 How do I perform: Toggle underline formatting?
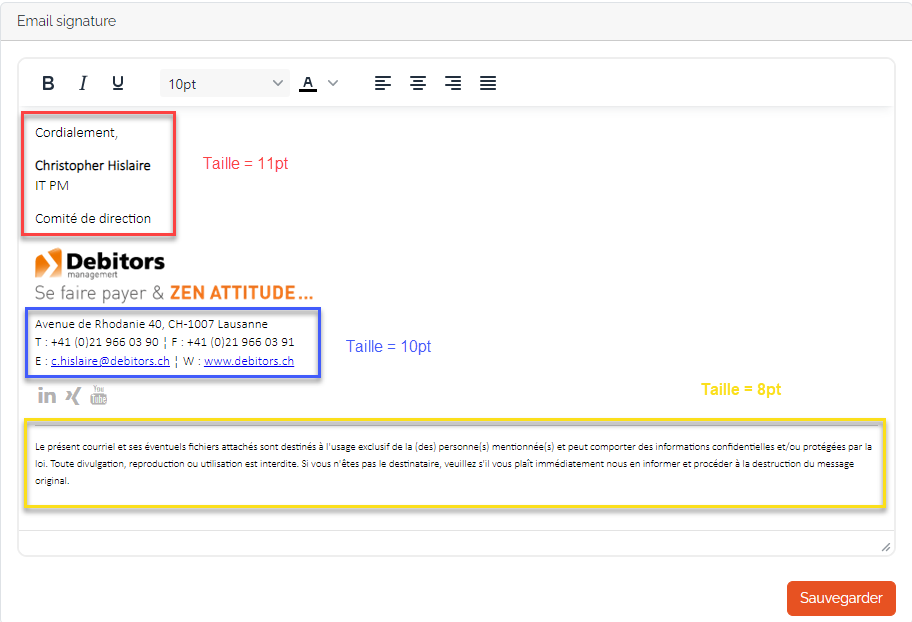pyautogui.click(x=118, y=83)
